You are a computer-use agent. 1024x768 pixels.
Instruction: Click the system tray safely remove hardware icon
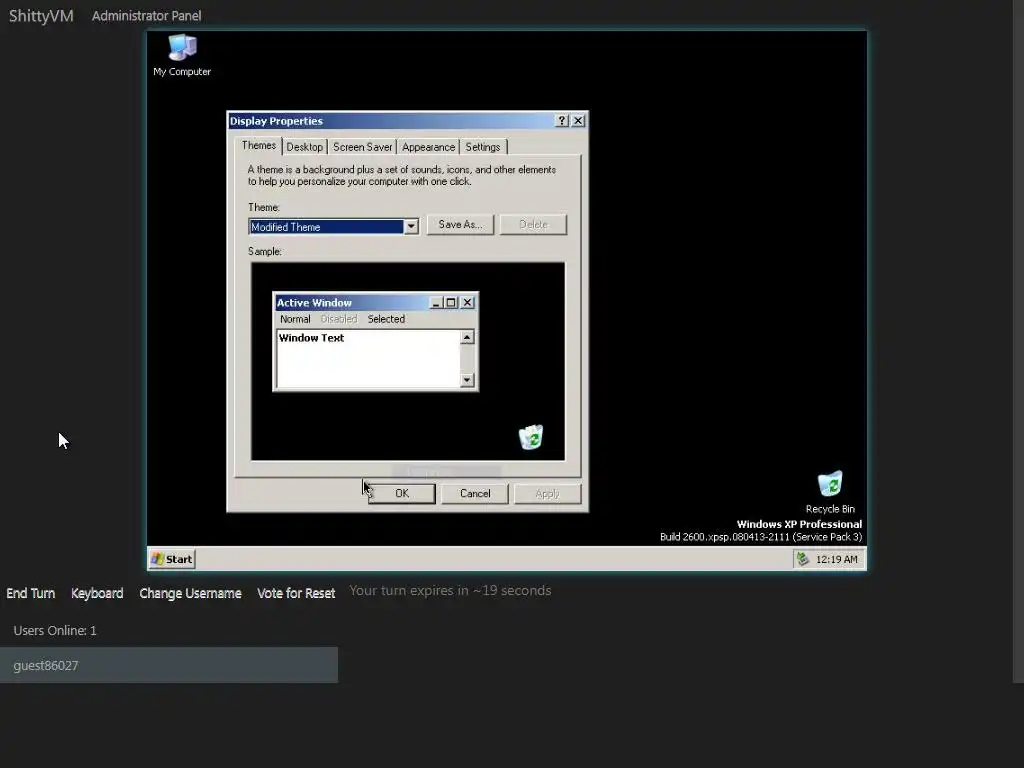point(803,559)
